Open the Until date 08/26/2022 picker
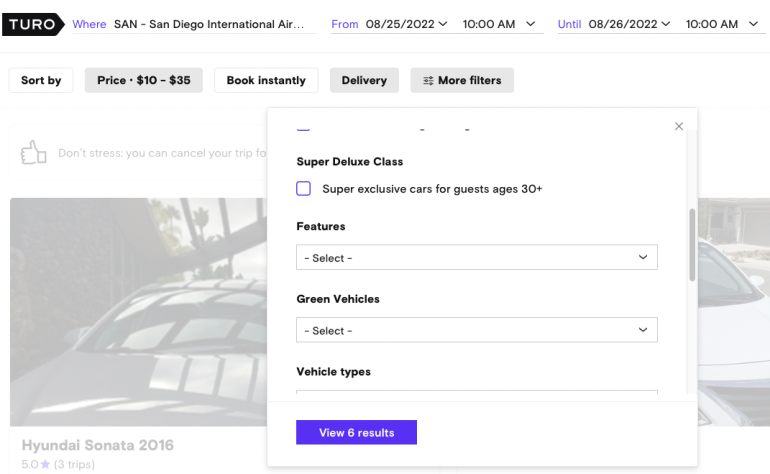 point(628,24)
